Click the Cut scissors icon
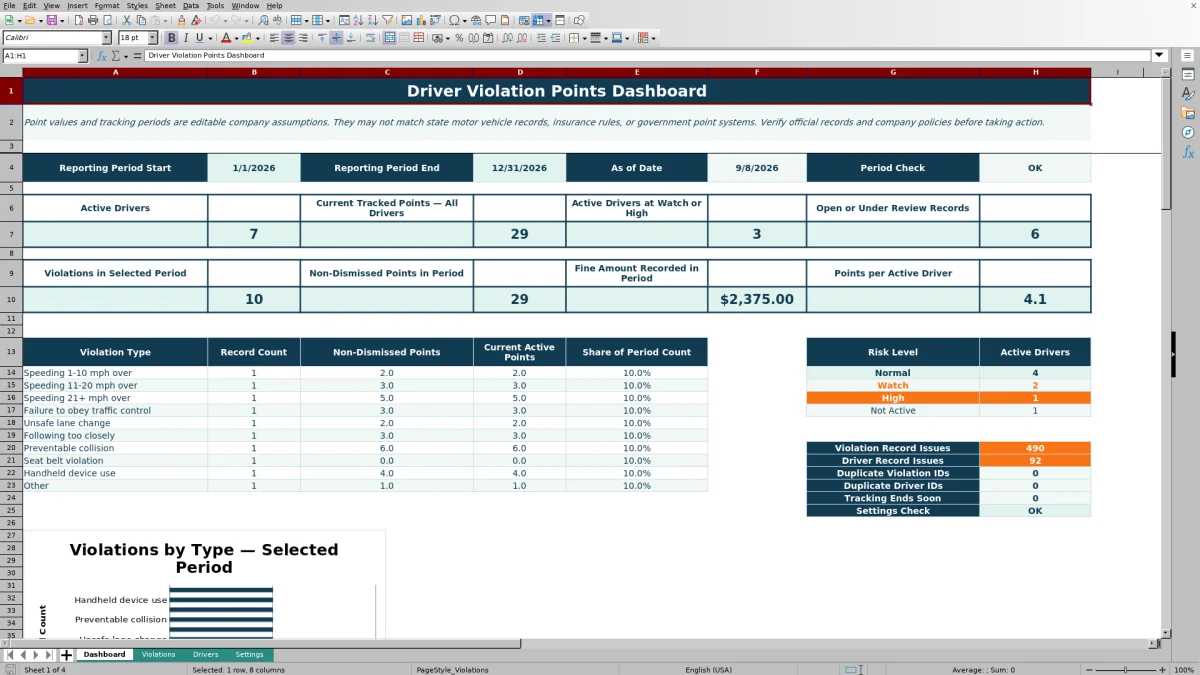Screen dimensions: 1200x675 126,20
